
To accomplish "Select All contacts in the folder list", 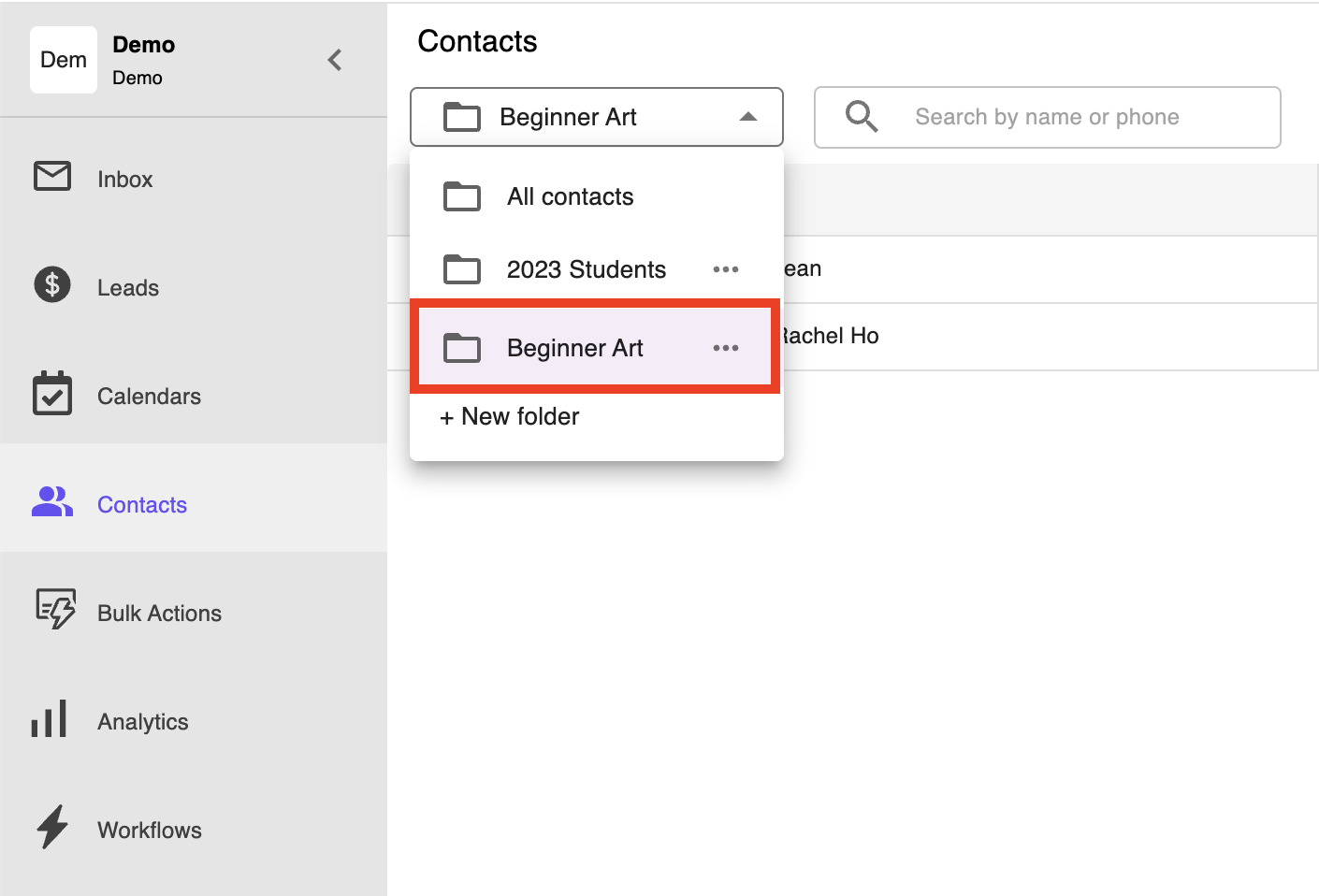I will [569, 196].
